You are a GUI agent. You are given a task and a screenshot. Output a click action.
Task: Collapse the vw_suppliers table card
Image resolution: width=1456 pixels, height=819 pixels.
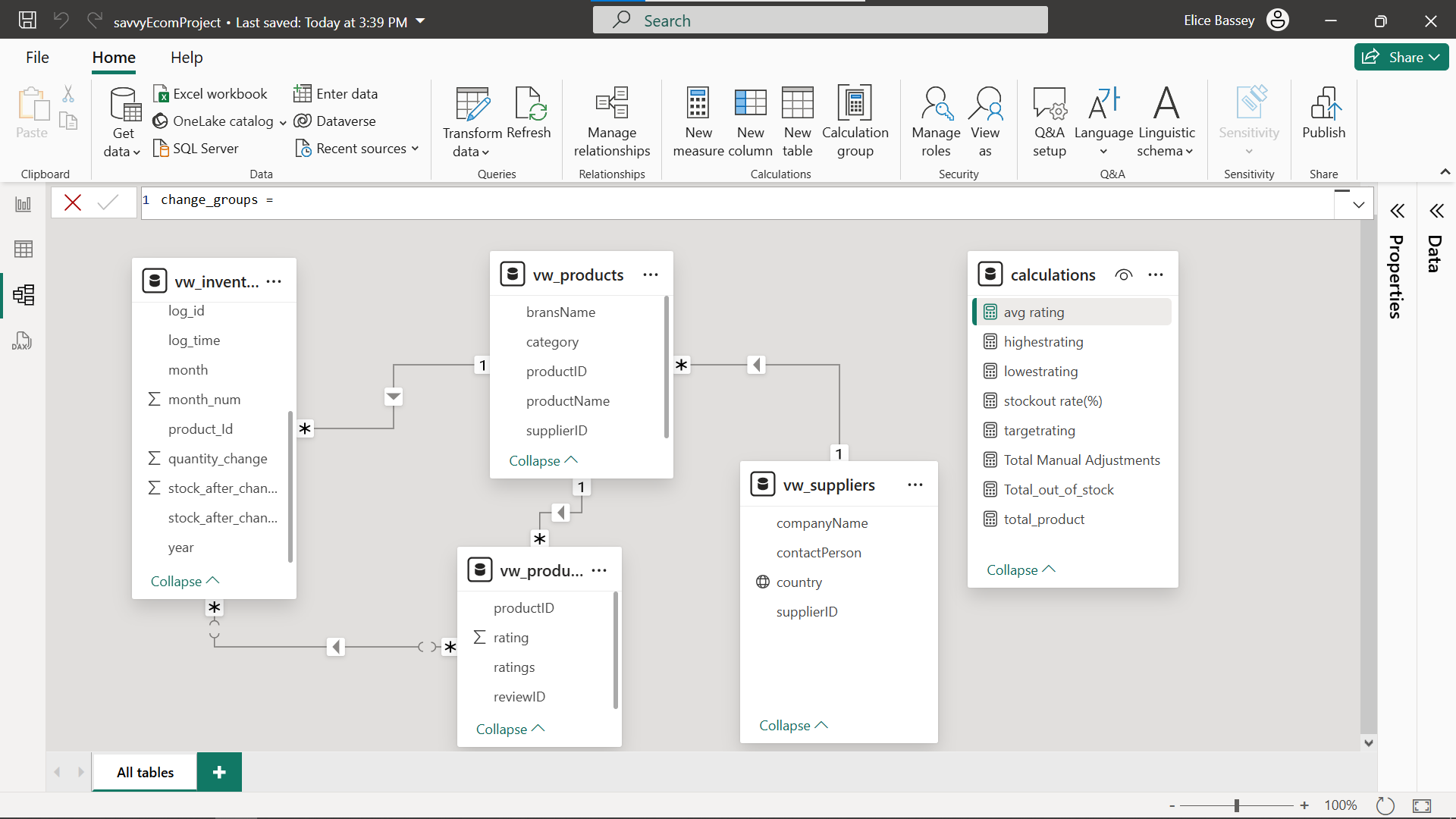pyautogui.click(x=793, y=725)
